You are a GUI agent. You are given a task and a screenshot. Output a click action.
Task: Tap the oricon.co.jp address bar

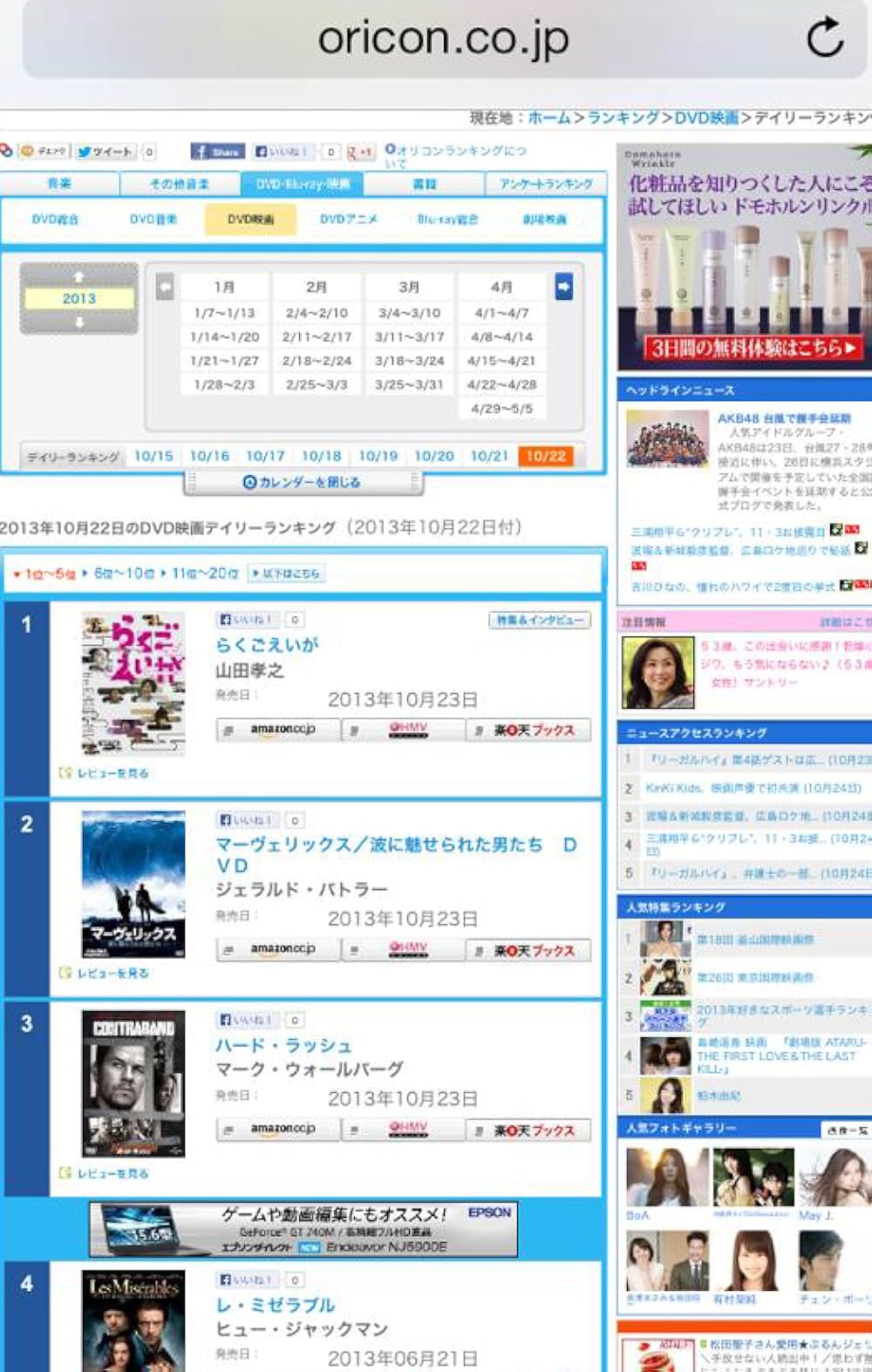443,39
